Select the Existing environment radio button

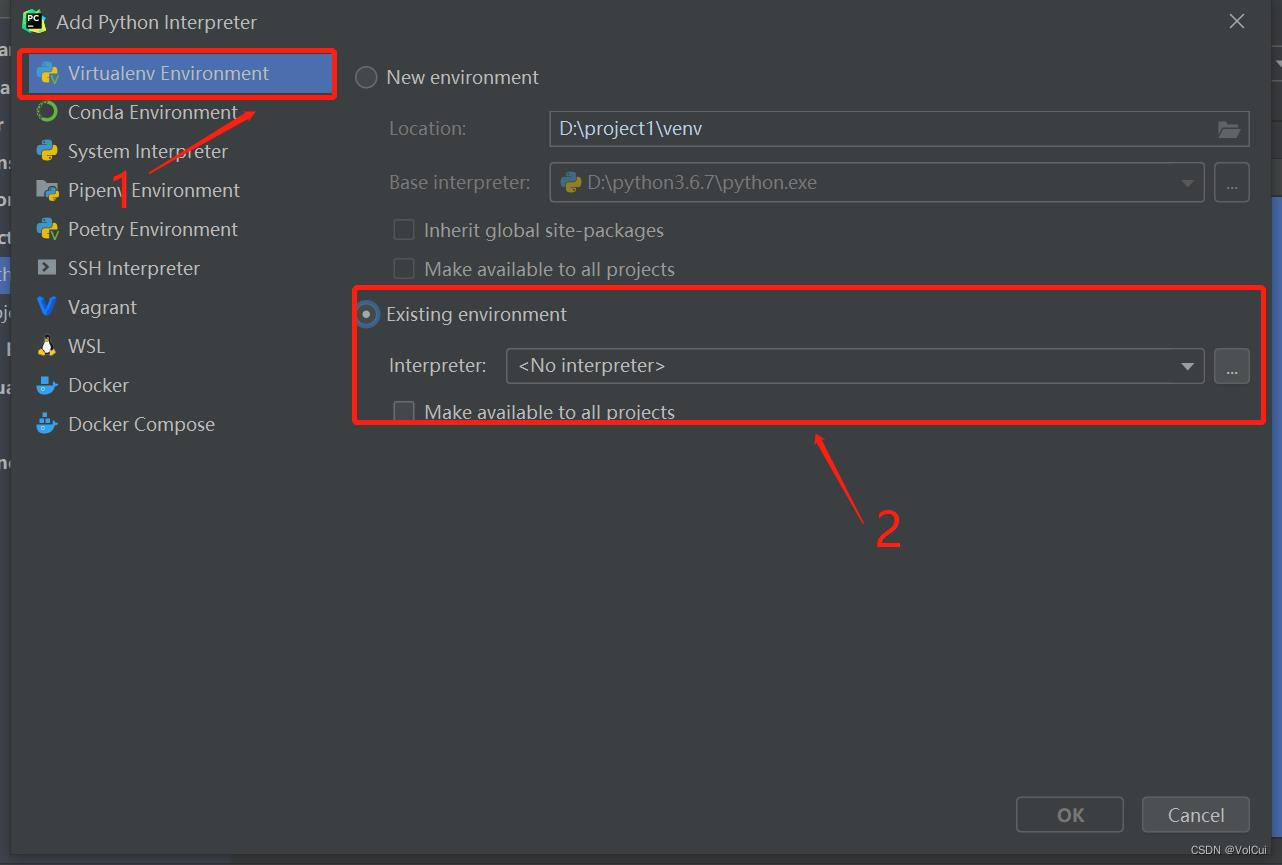coord(367,314)
